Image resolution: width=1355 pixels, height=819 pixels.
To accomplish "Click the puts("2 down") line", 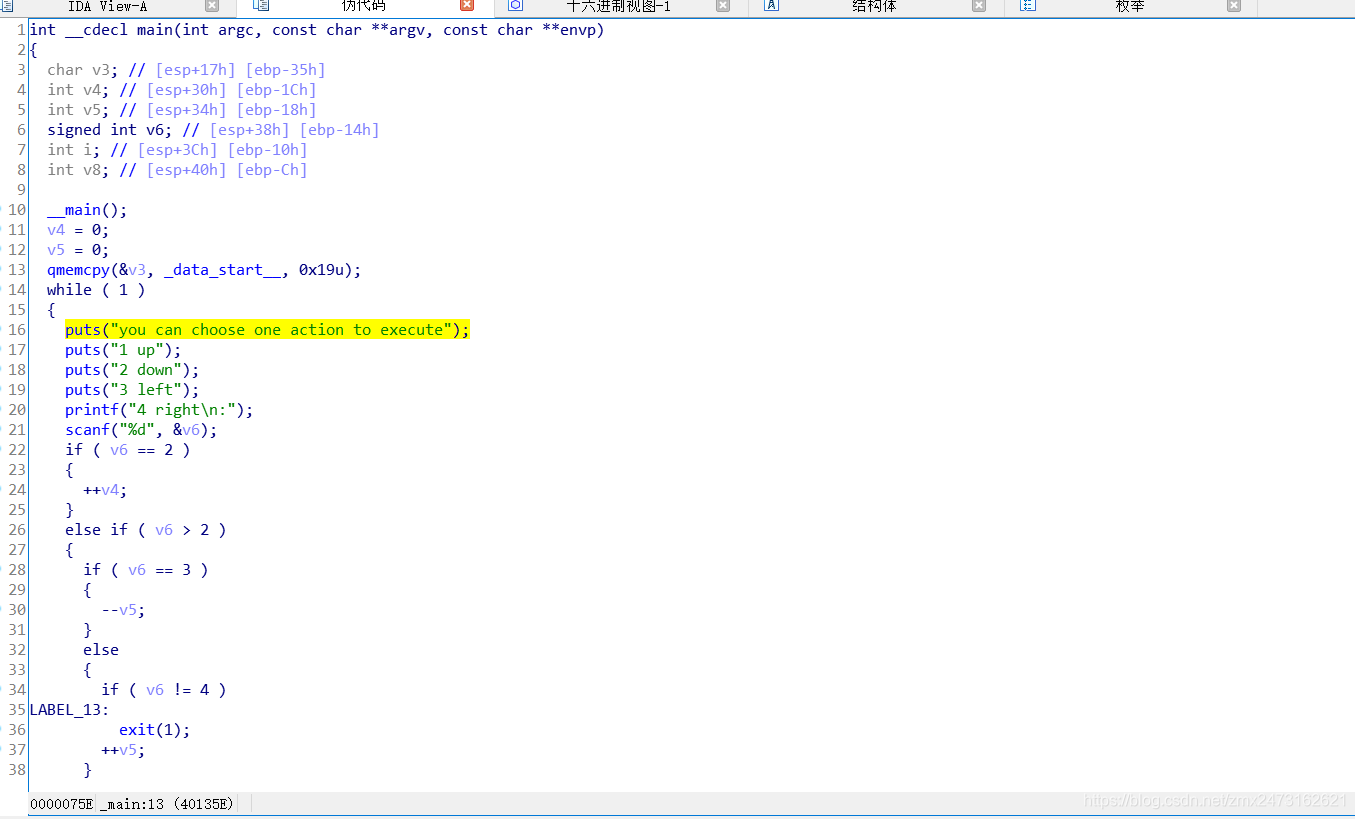I will [132, 370].
